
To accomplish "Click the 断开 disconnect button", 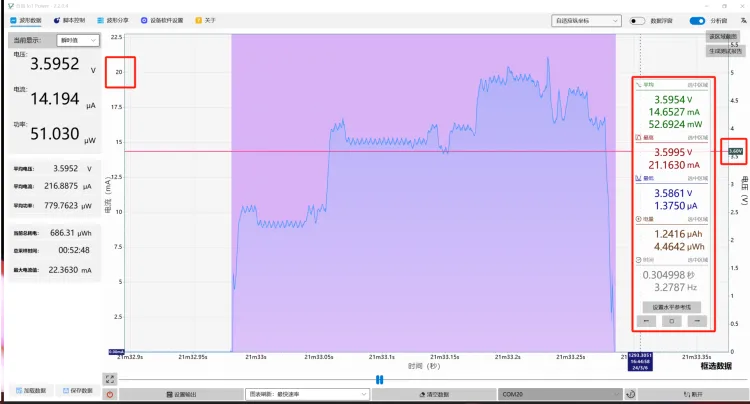I will tap(693, 394).
